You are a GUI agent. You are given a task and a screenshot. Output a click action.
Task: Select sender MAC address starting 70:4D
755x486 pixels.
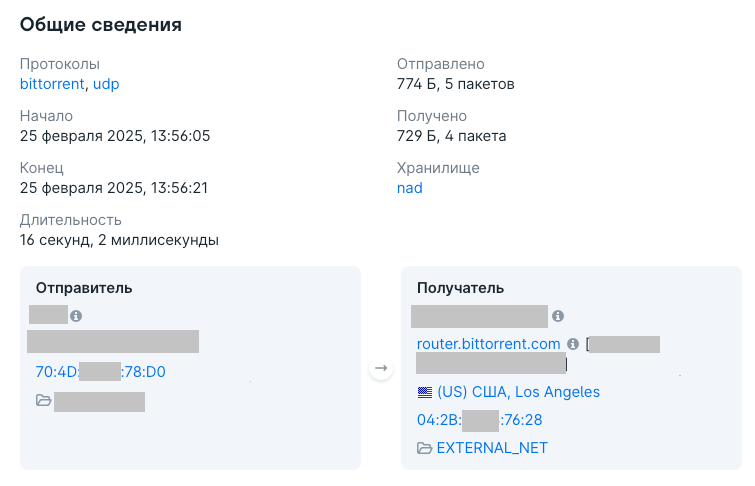100,372
